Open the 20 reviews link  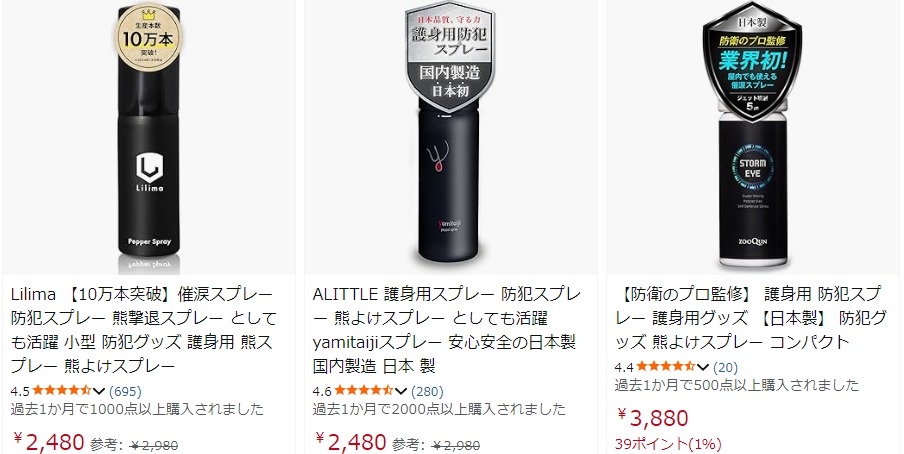(725, 367)
